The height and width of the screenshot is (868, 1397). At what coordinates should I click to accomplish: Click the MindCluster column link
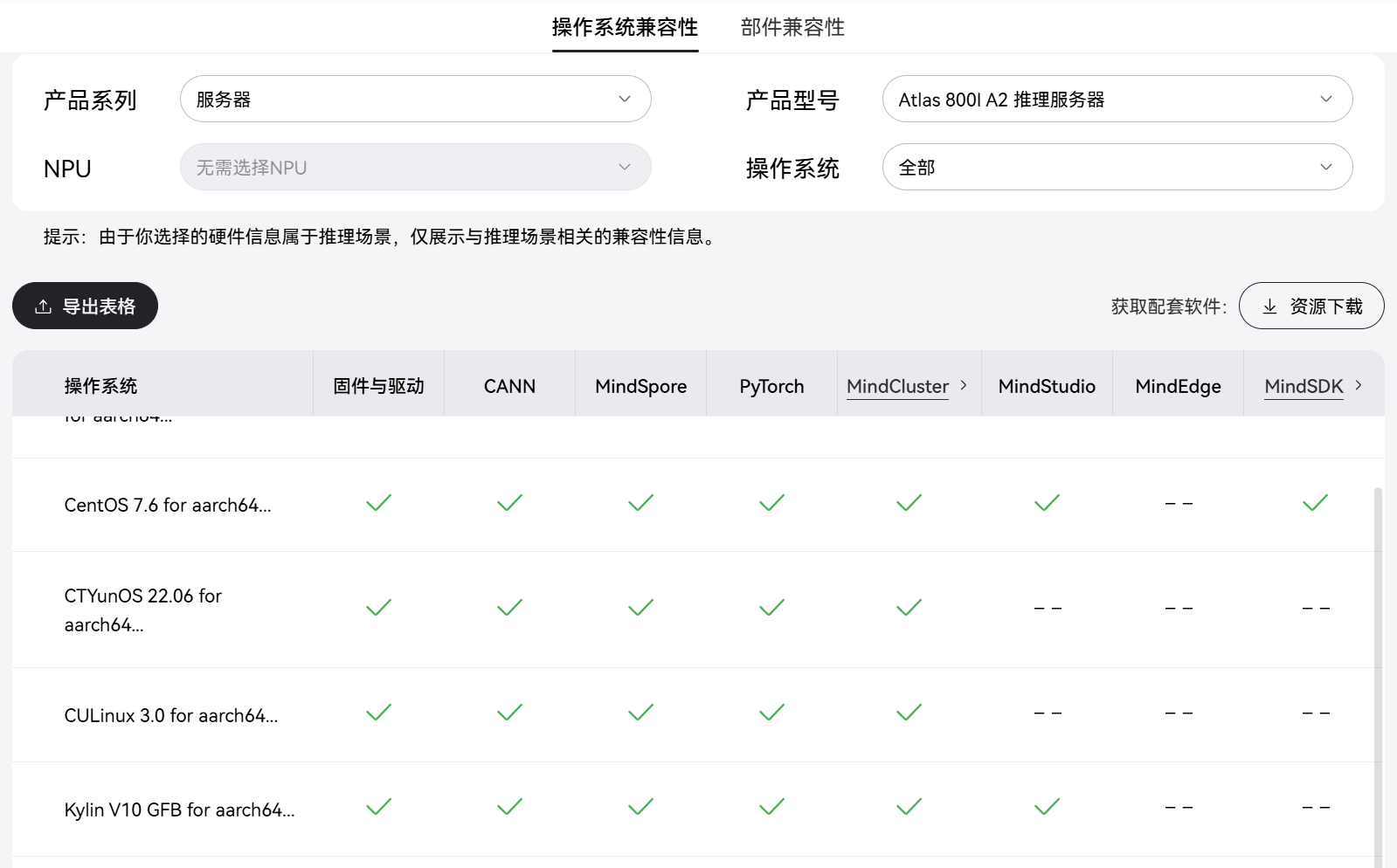897,386
